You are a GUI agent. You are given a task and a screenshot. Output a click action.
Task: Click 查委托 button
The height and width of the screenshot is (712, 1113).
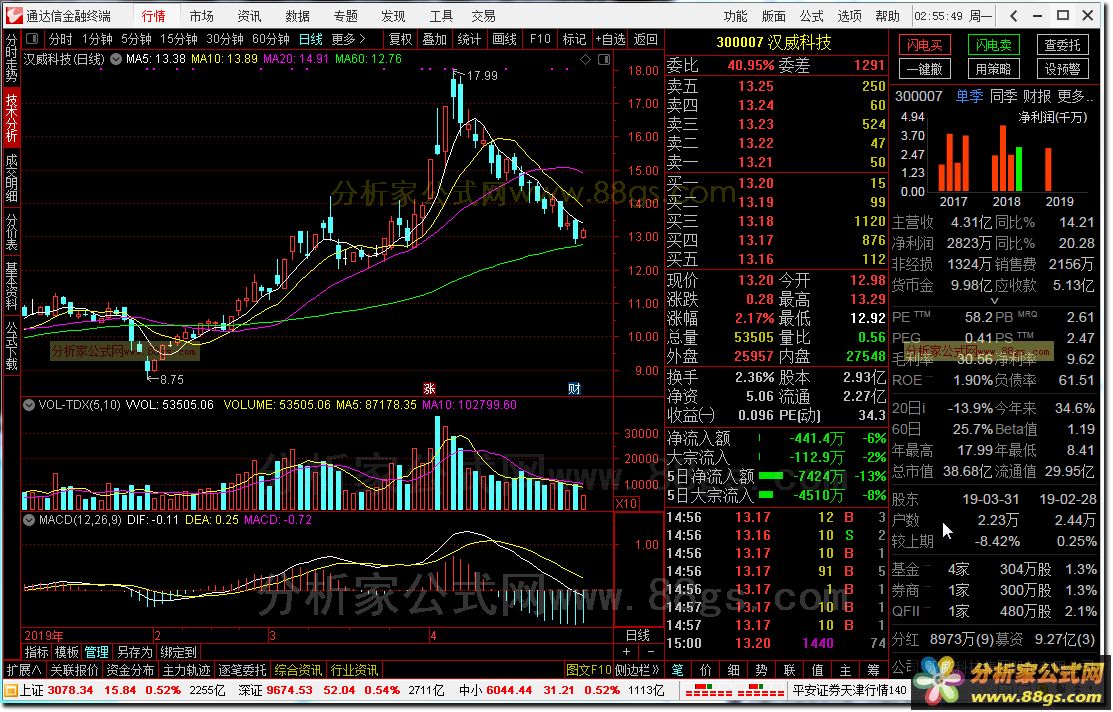1062,45
